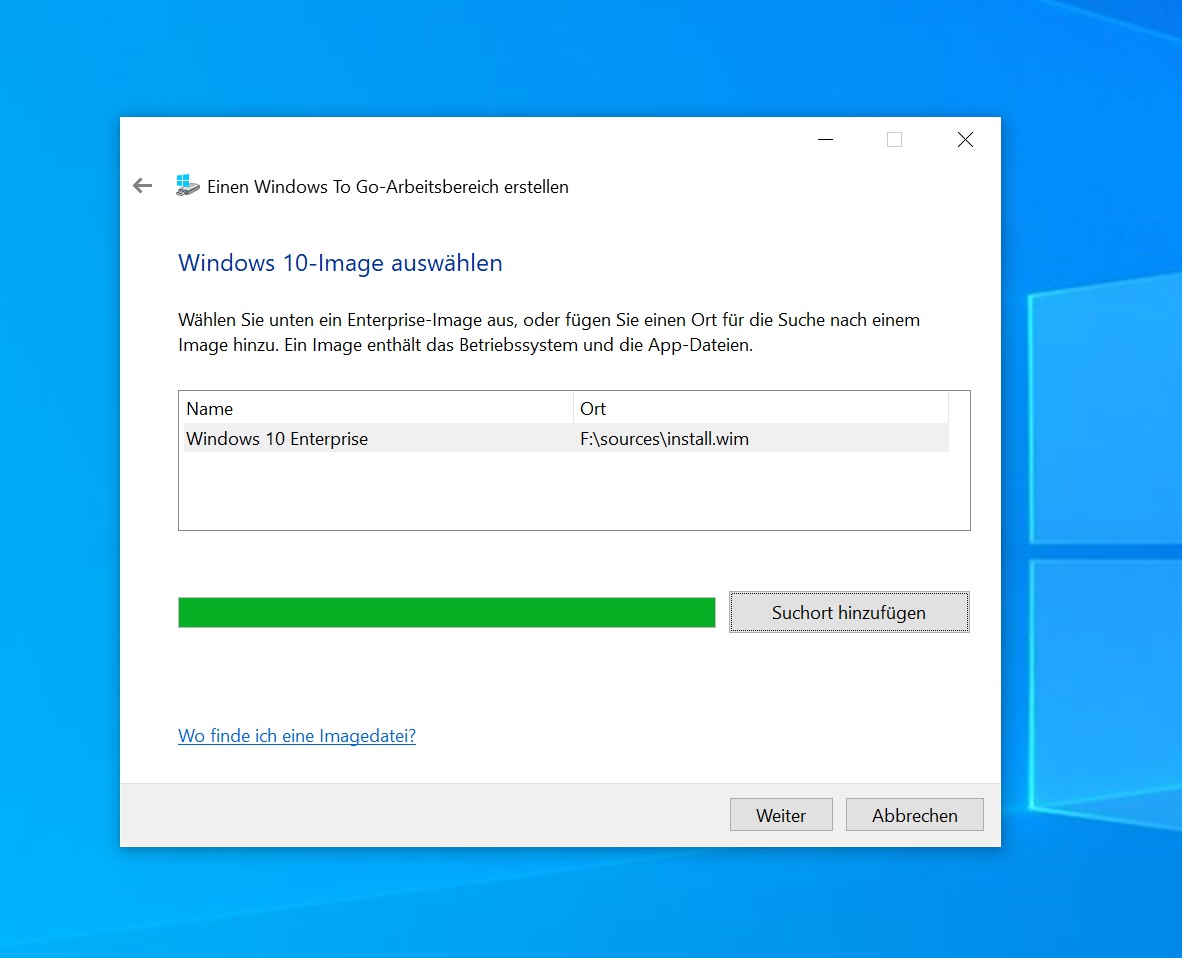Minimize the Windows To Go window
Screen dimensions: 1182x958
click(825, 139)
